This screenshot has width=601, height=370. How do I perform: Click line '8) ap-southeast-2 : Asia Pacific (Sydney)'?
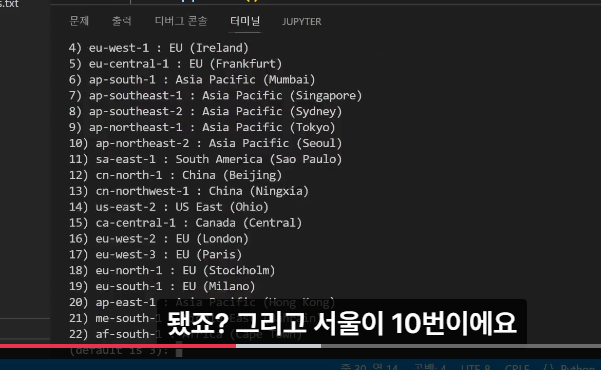pos(205,112)
